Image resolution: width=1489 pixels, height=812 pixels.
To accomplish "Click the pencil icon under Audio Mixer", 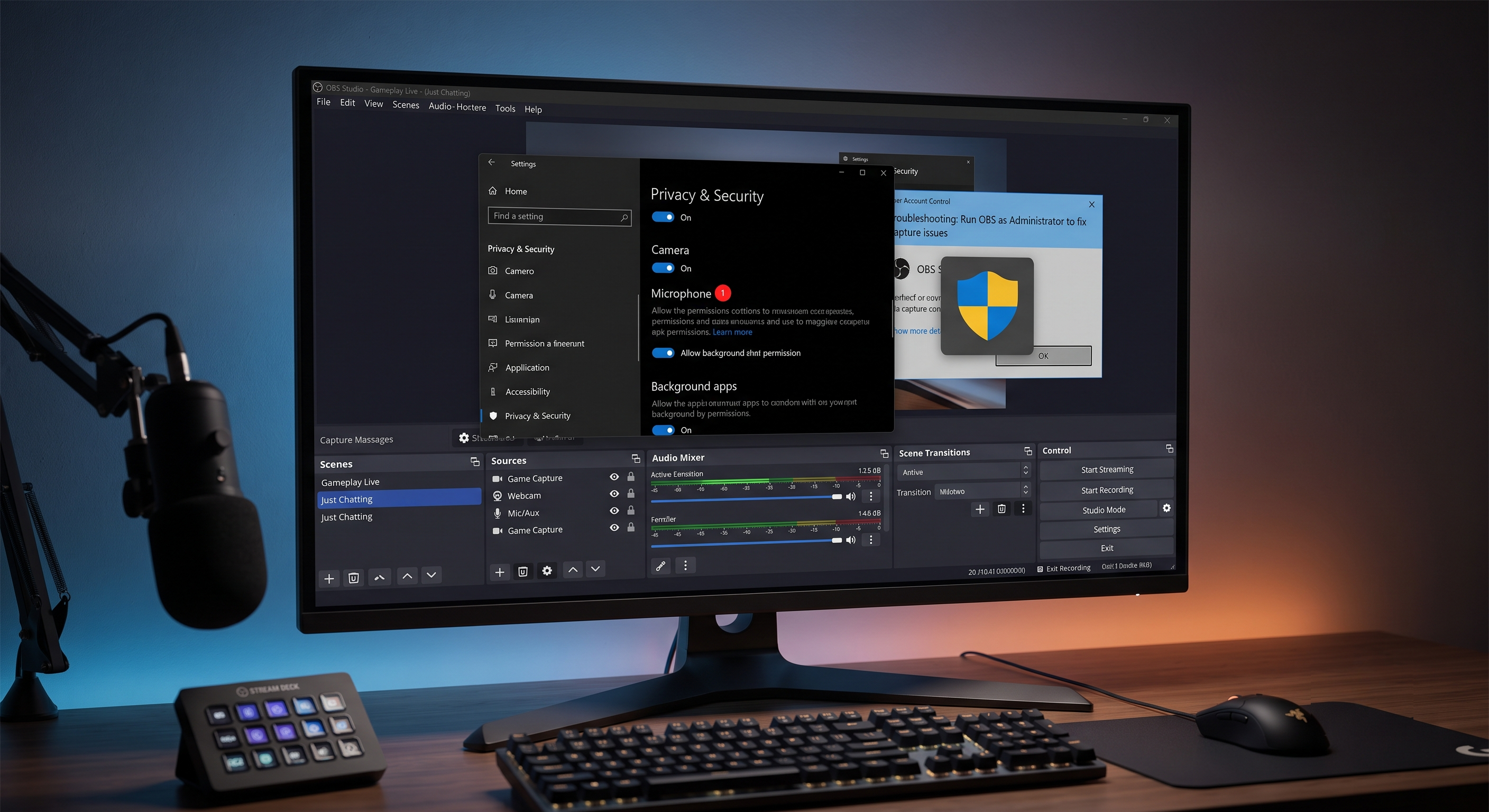I will point(660,566).
